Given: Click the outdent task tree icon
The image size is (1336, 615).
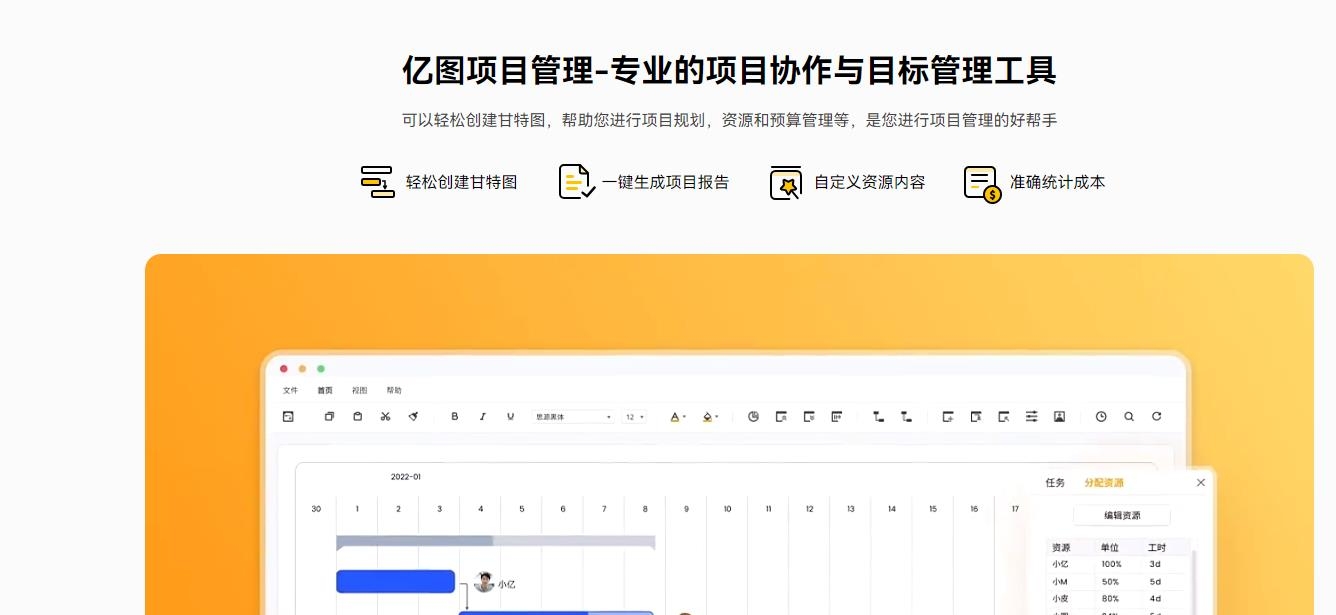Looking at the screenshot, I should 878,416.
